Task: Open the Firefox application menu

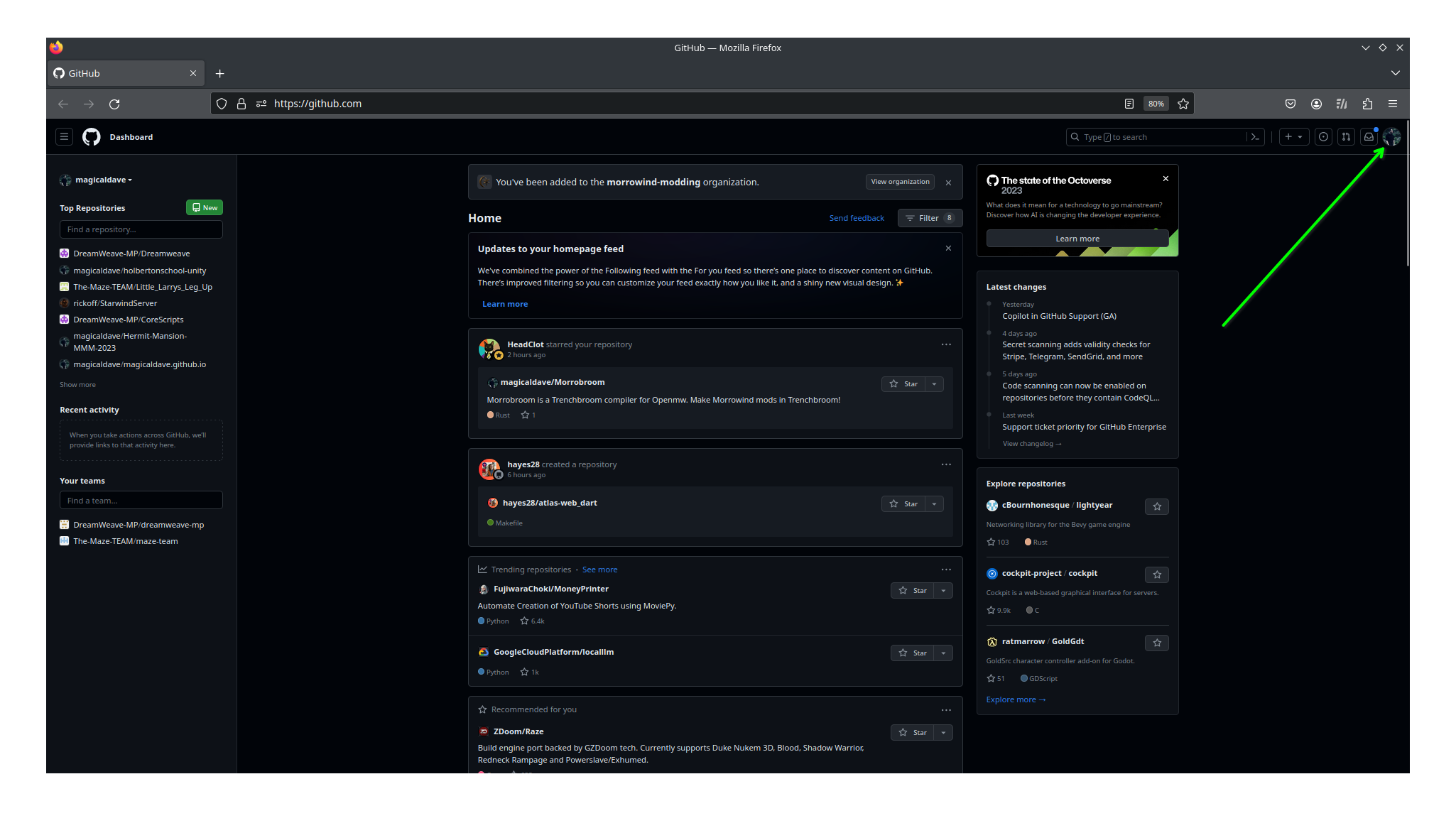Action: coord(1393,104)
